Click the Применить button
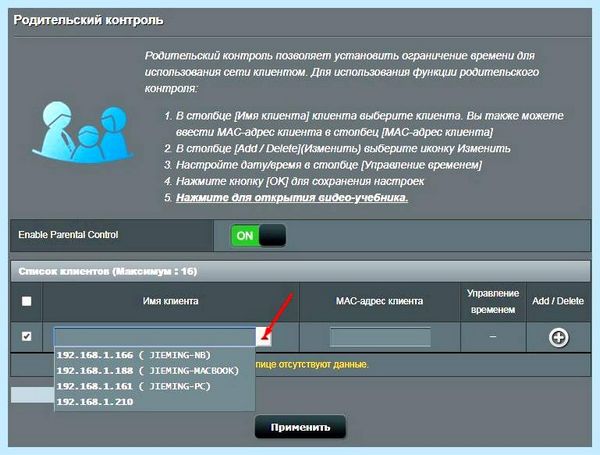 [x=300, y=427]
